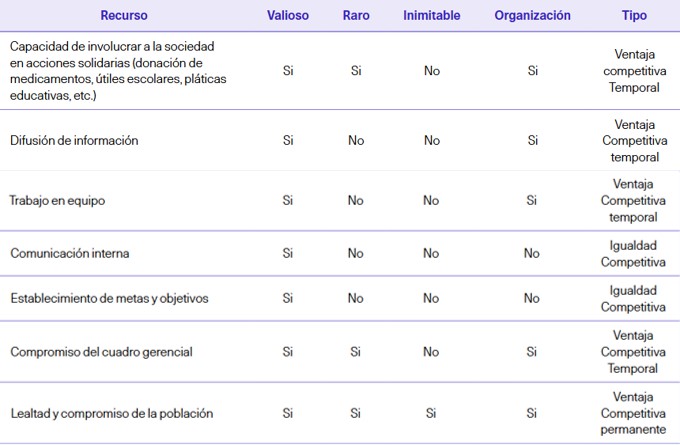Click 'Igualdad Competitiva' in Establecimiento de metas row
The height and width of the screenshot is (445, 680).
(x=633, y=299)
